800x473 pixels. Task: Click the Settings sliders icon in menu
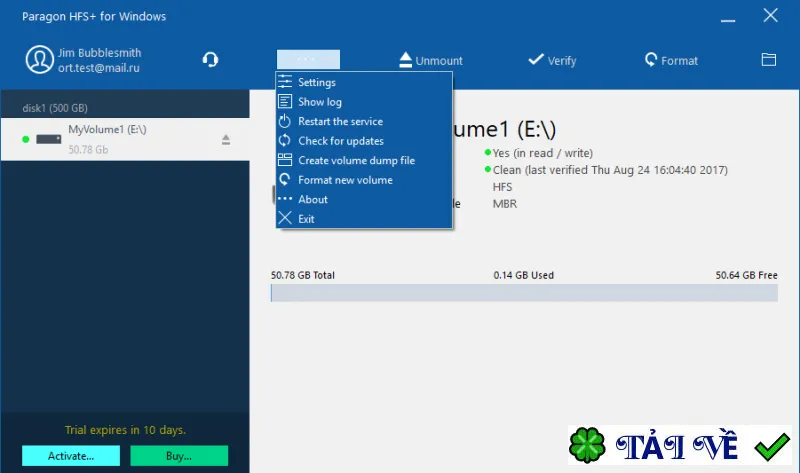pos(285,82)
